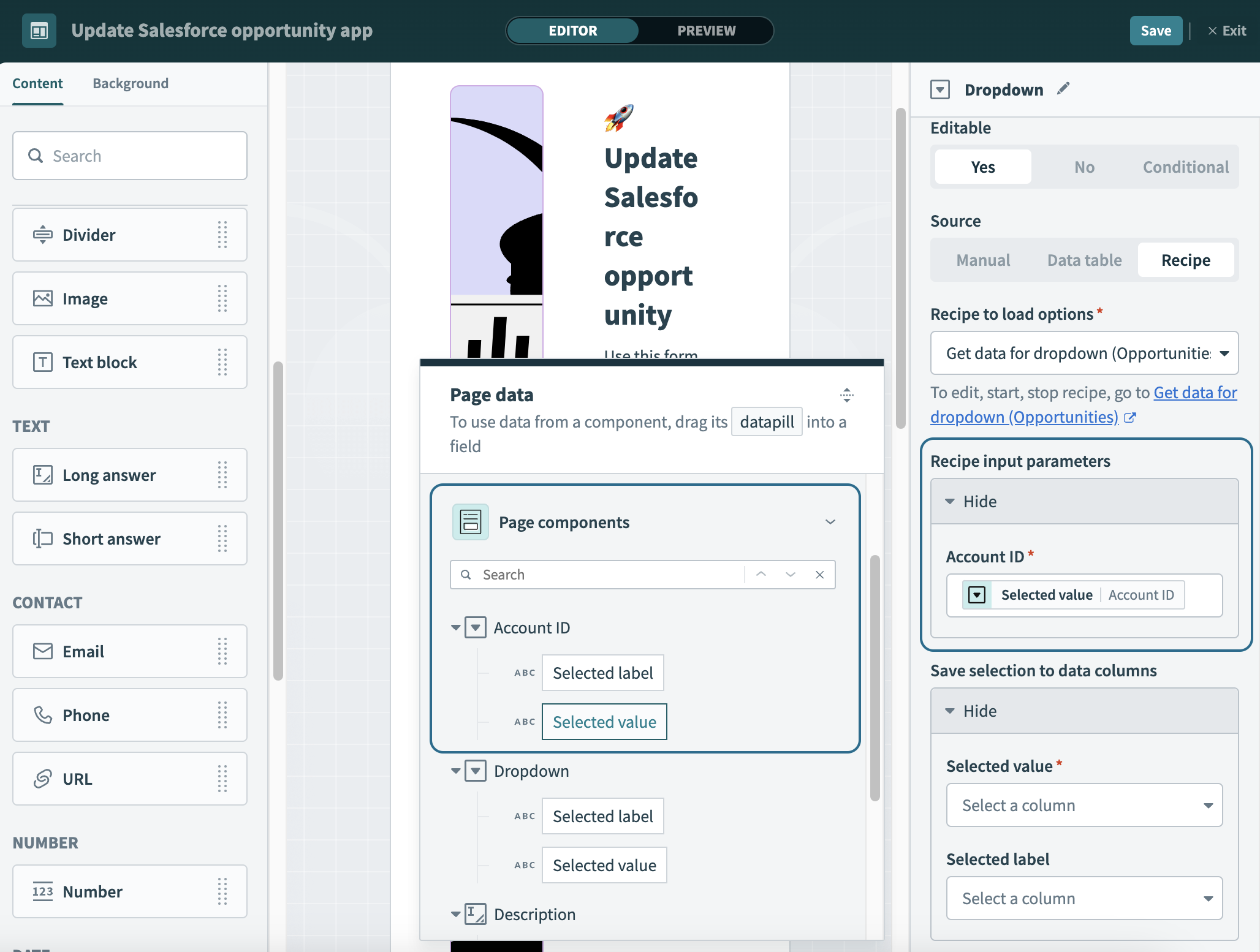Open Recipe to load options dropdown
The width and height of the screenshot is (1260, 952).
(1084, 353)
